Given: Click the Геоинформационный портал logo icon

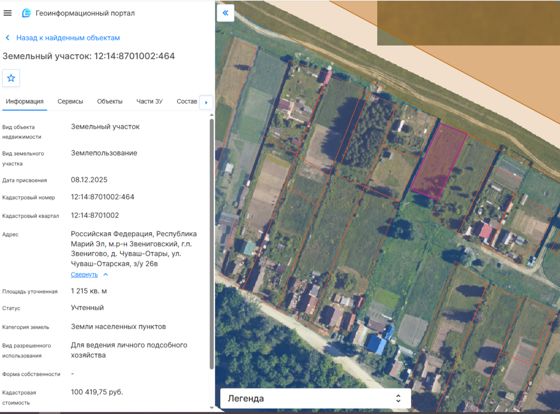Looking at the screenshot, I should 26,13.
